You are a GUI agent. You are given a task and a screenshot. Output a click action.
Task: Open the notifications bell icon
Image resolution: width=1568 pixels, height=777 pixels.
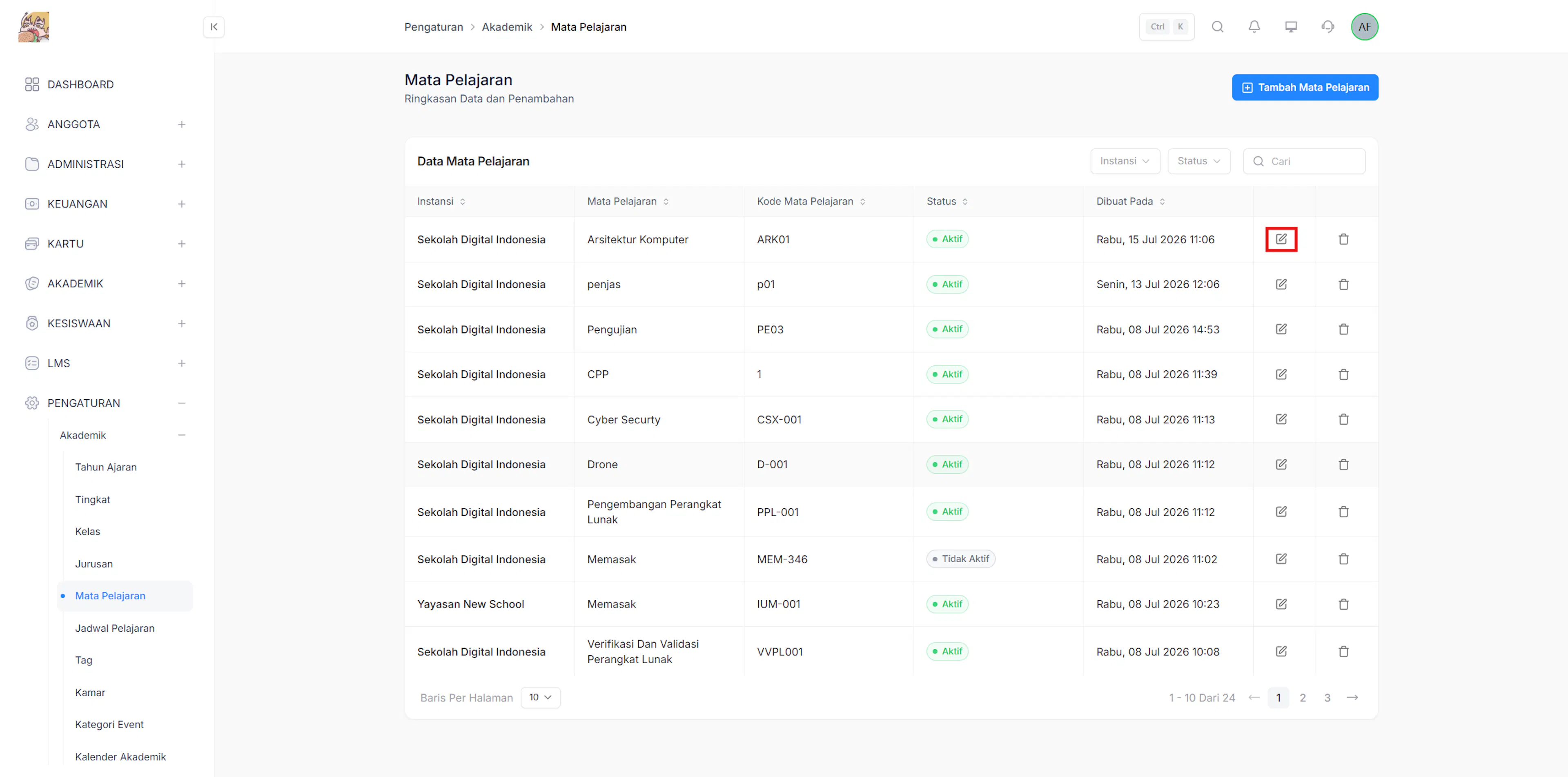tap(1254, 27)
